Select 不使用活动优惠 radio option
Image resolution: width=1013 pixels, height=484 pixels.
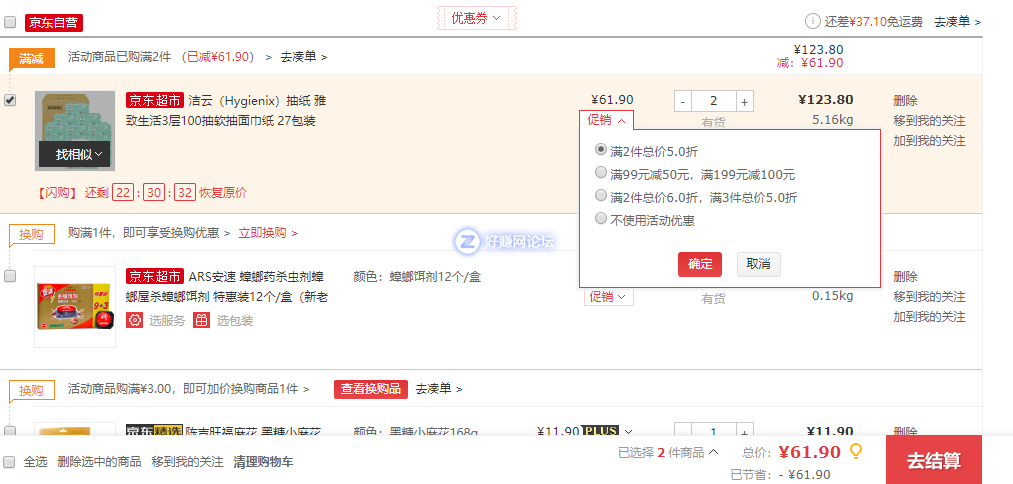point(601,218)
